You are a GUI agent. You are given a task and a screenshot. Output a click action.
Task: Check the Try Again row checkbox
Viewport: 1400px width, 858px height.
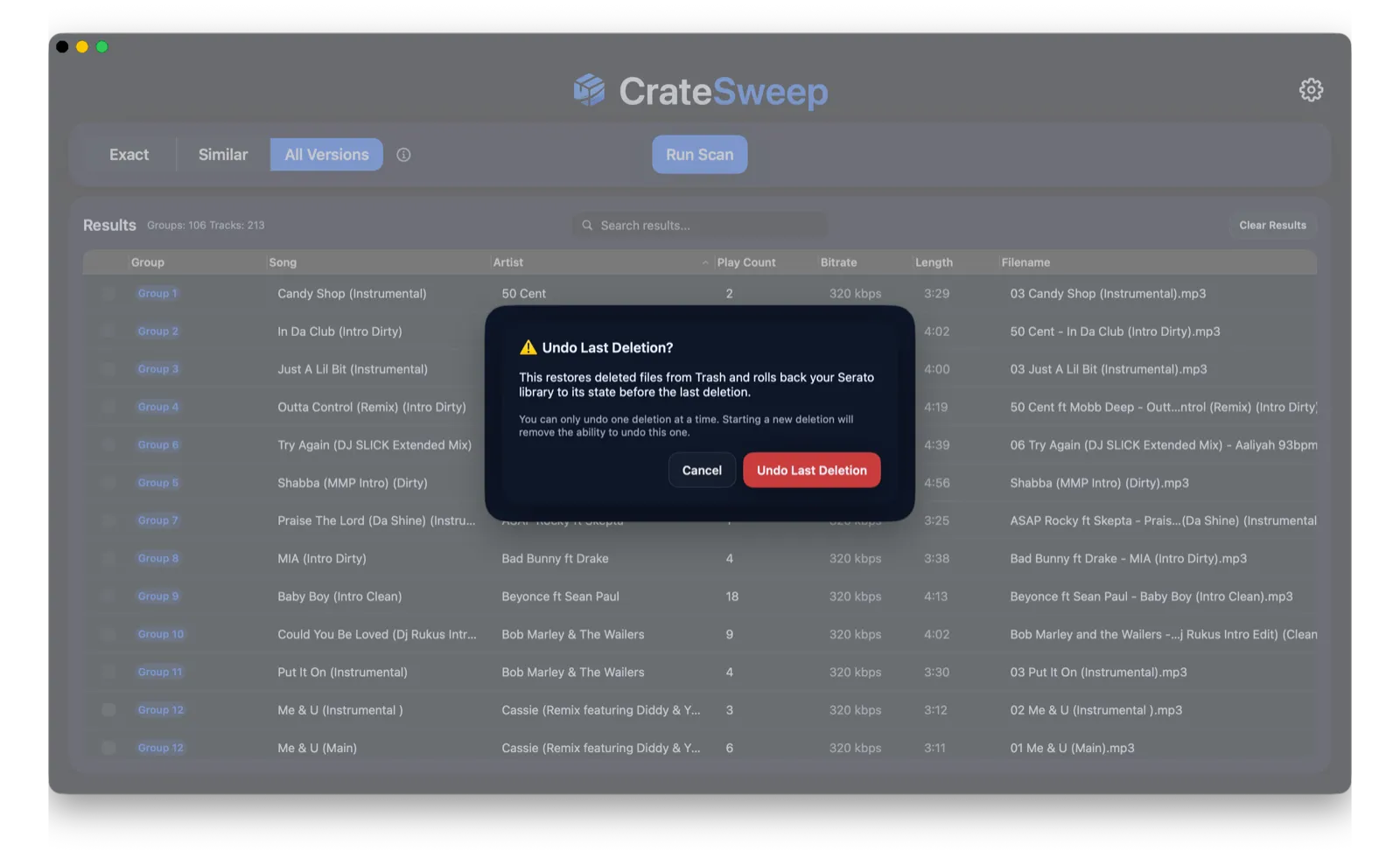coord(108,445)
